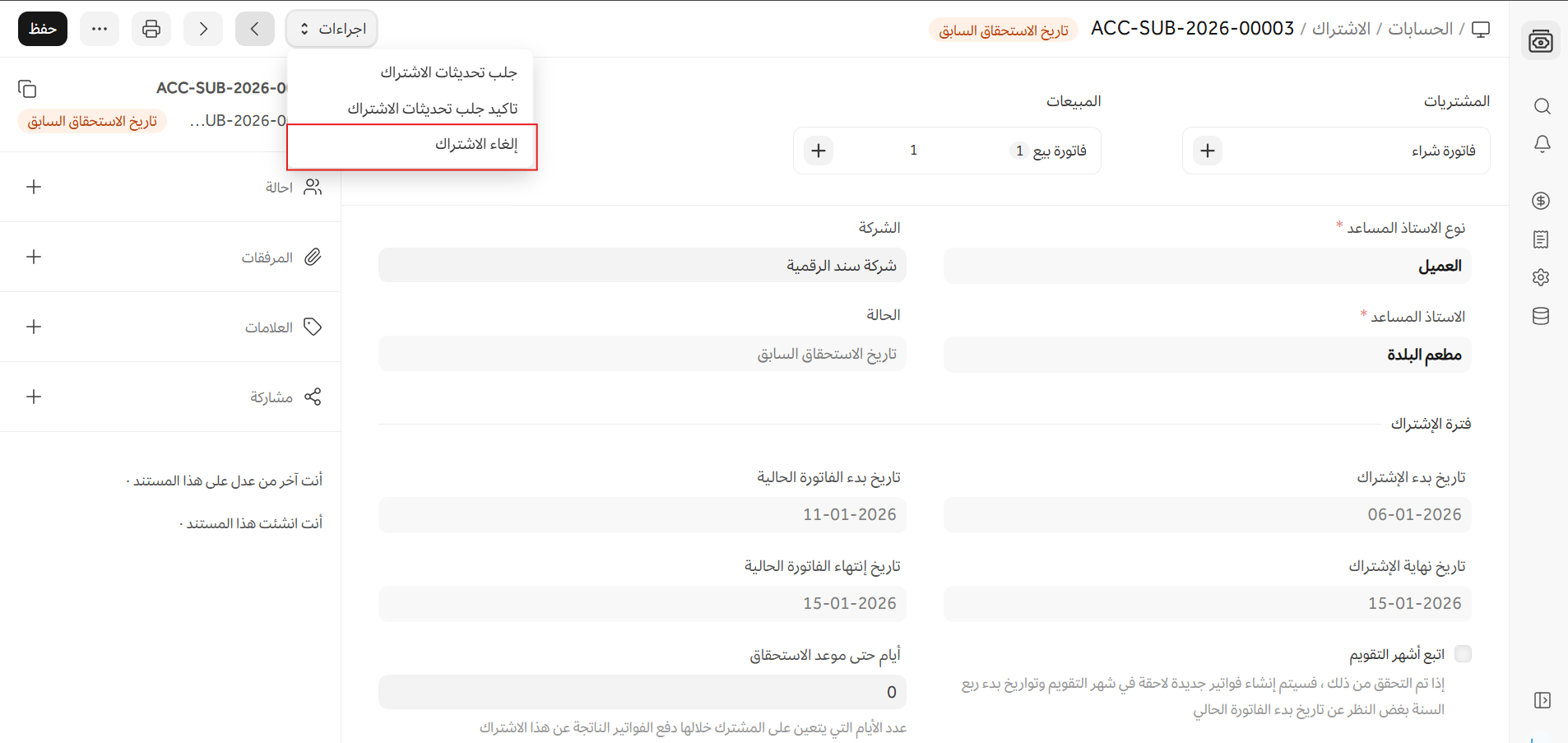This screenshot has width=1568, height=743.
Task: Select إلغاء الاشتراك from the actions menu
Action: coord(476,145)
